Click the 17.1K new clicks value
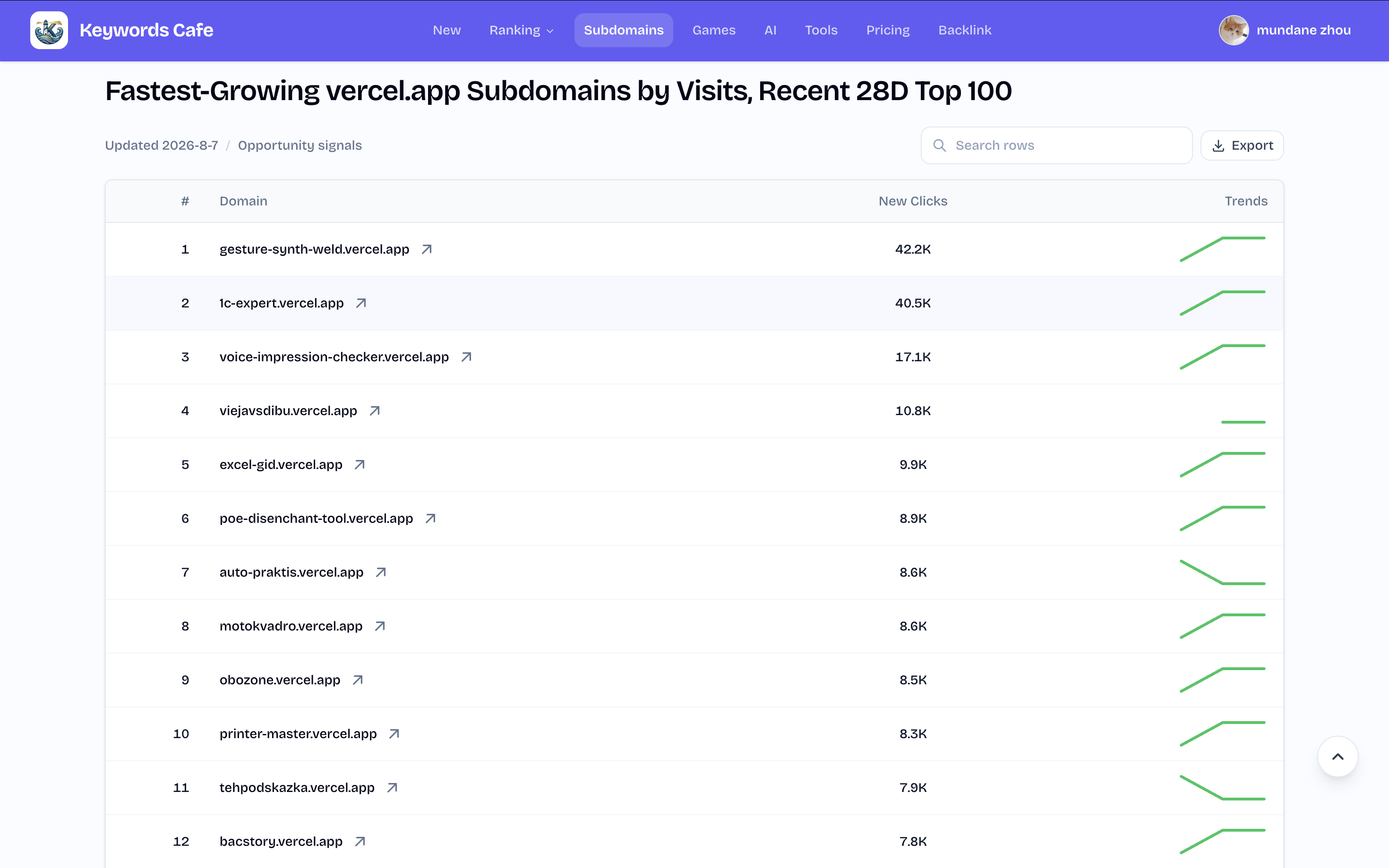The height and width of the screenshot is (868, 1389). coord(913,357)
